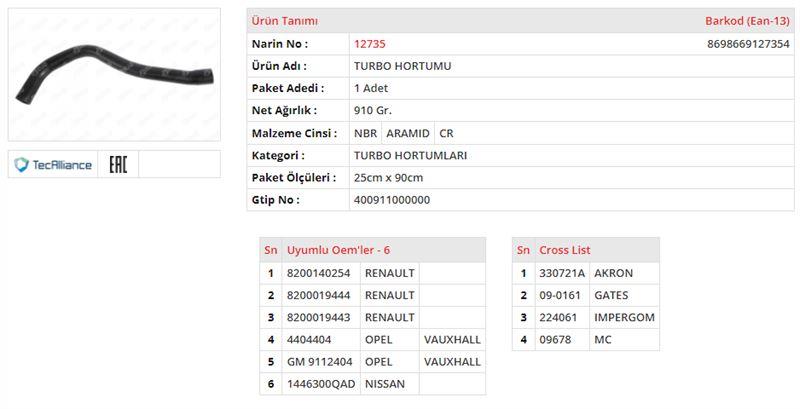Select OEM number 4404404

click(309, 340)
